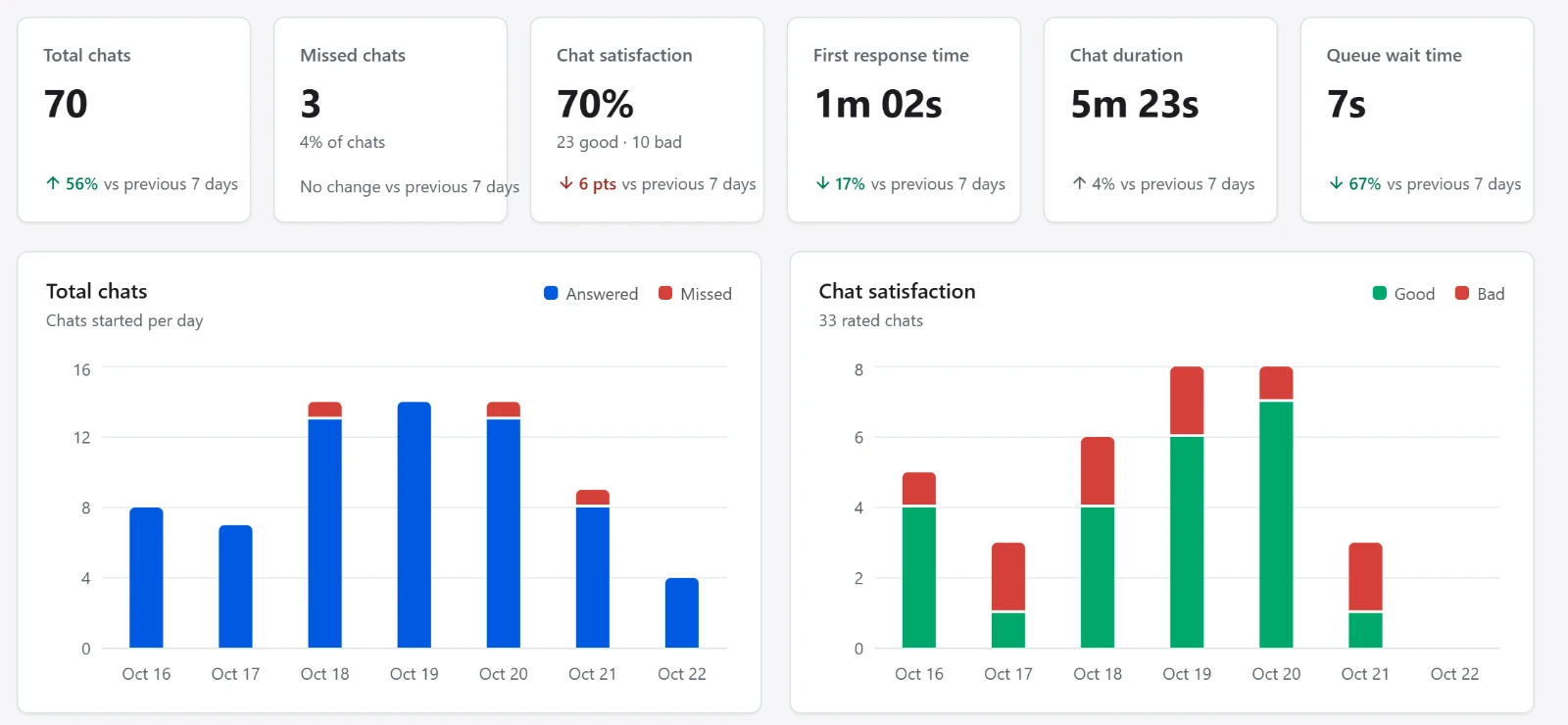Image resolution: width=1568 pixels, height=725 pixels.
Task: Select the 7s queue wait time value
Action: pos(1347,104)
